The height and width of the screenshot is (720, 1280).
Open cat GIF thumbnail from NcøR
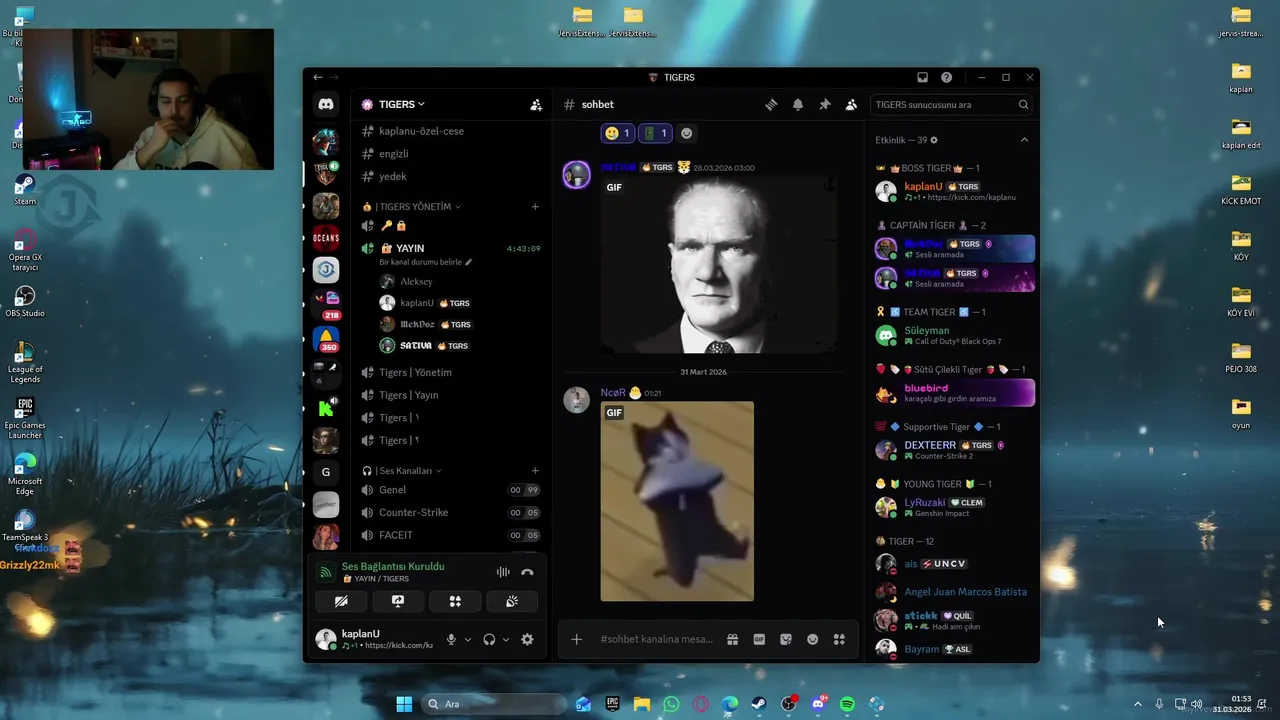677,501
